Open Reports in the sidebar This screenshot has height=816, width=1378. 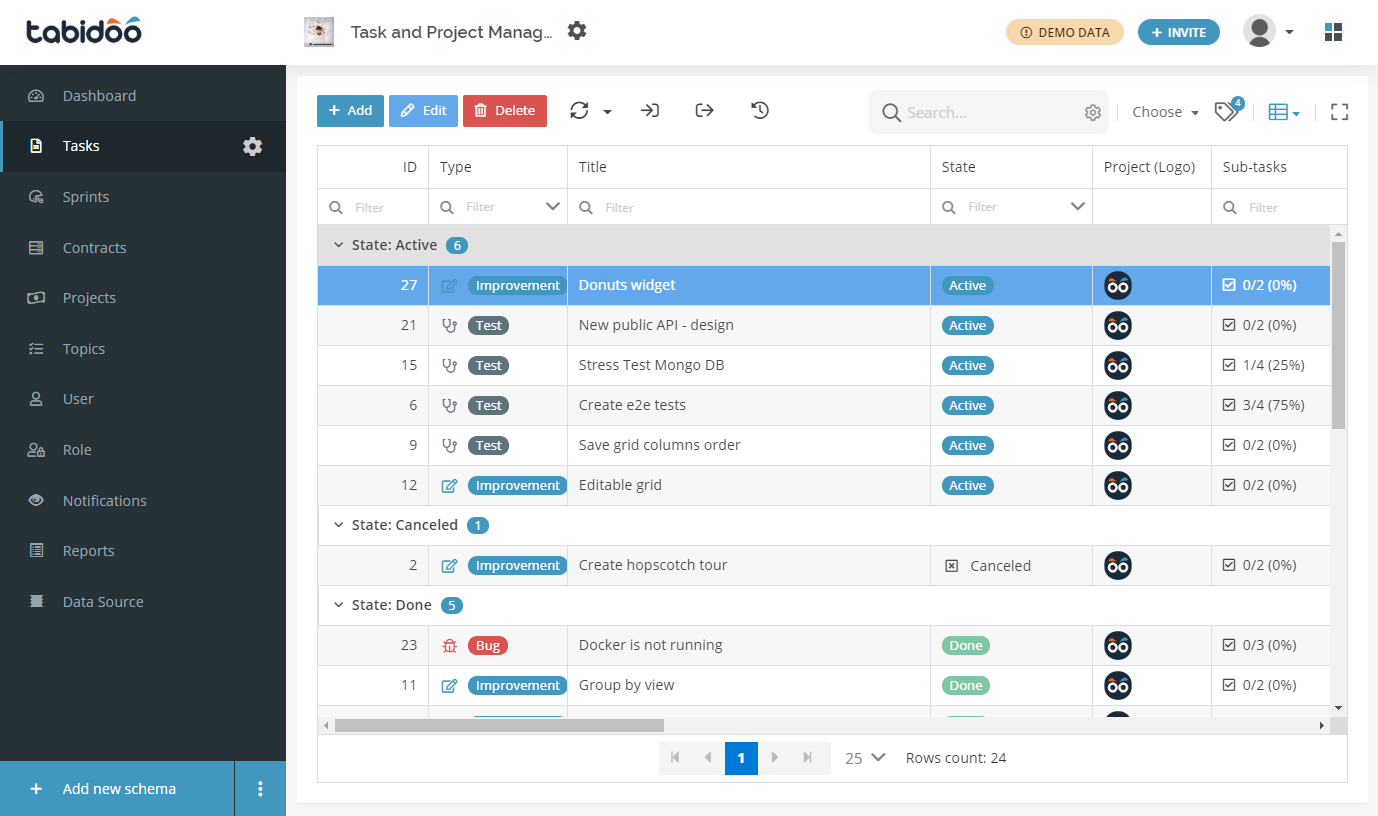tap(143, 551)
